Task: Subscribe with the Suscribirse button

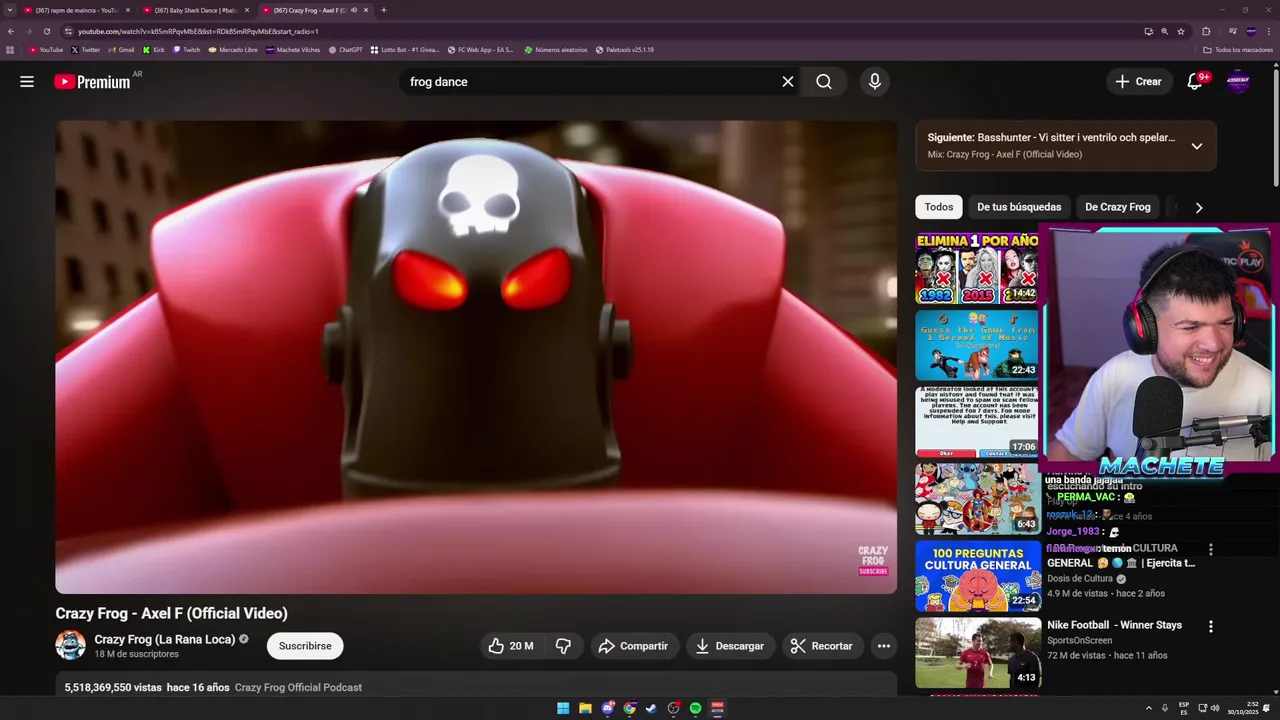Action: click(305, 646)
